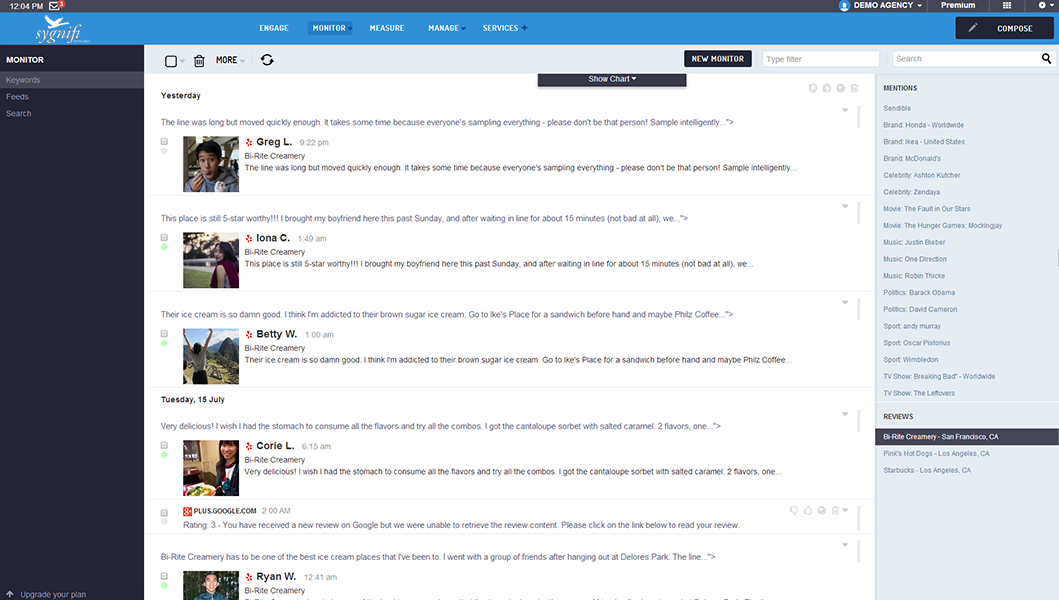Click the search magnifier icon
This screenshot has width=1059, height=600.
(x=1046, y=59)
